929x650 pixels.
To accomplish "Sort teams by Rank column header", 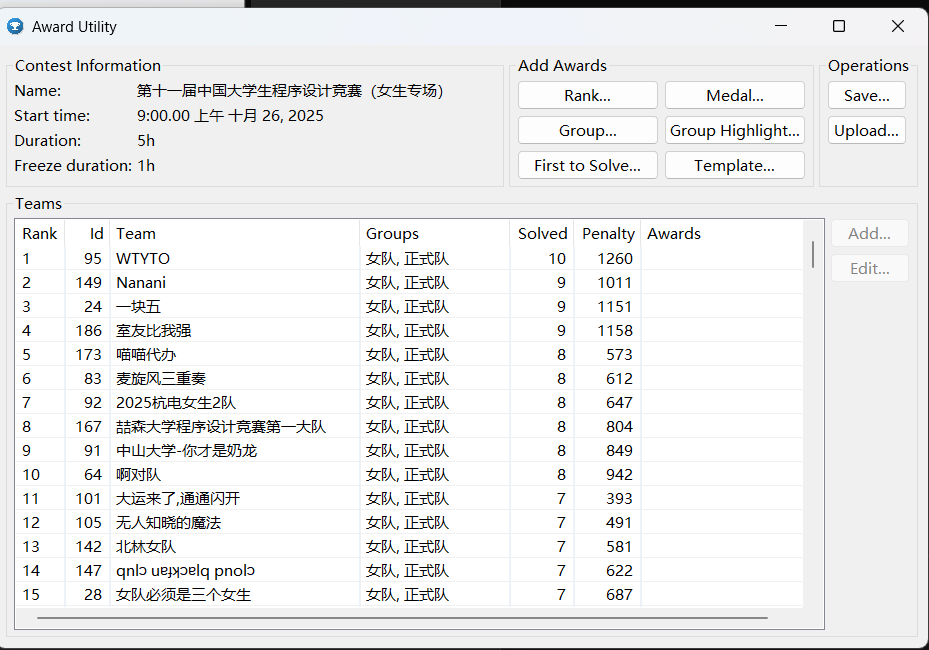I will click(40, 234).
